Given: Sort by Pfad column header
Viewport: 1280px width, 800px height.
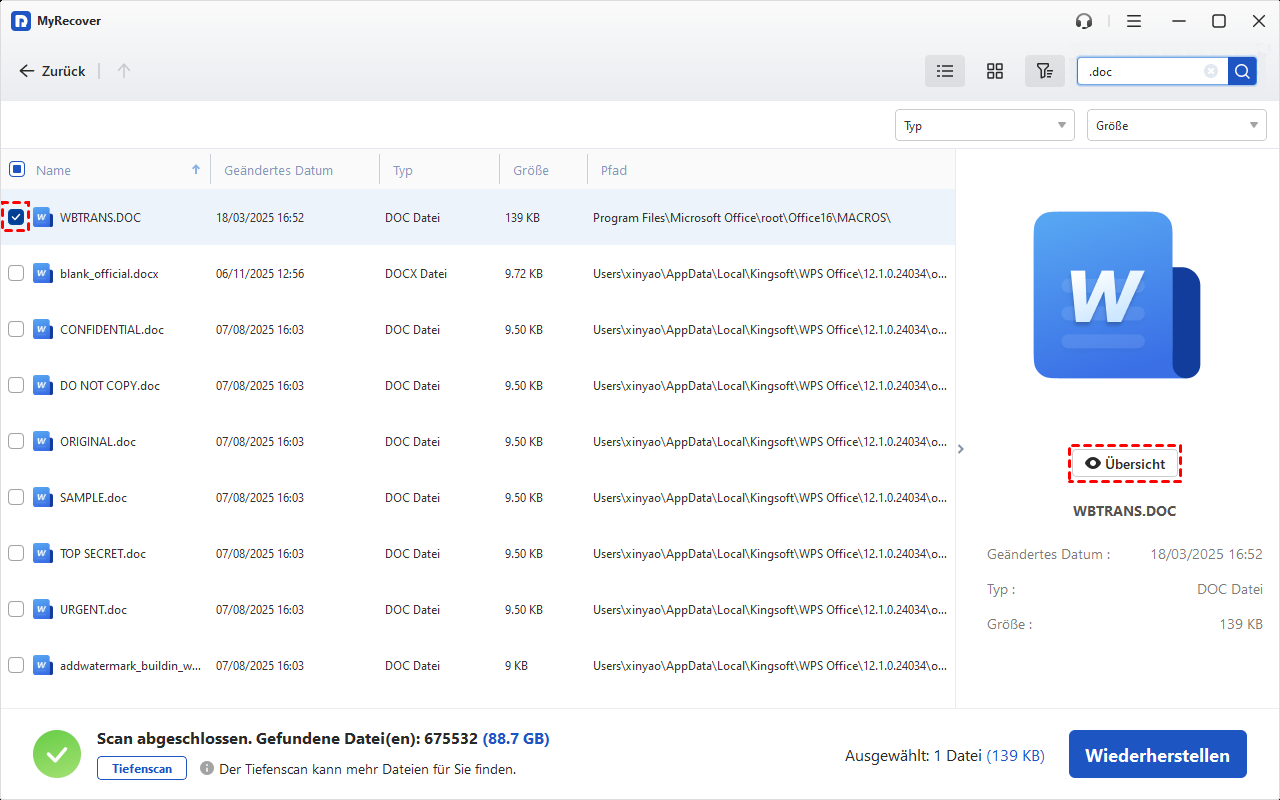Looking at the screenshot, I should point(614,170).
